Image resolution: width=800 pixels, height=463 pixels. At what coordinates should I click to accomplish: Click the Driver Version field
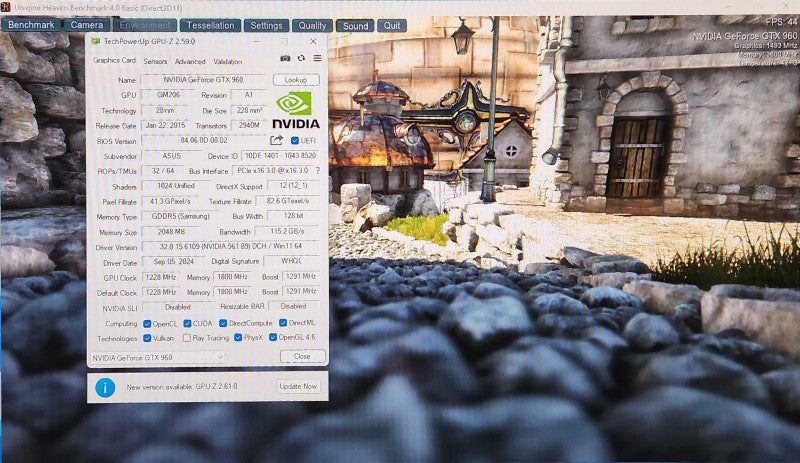coord(231,246)
